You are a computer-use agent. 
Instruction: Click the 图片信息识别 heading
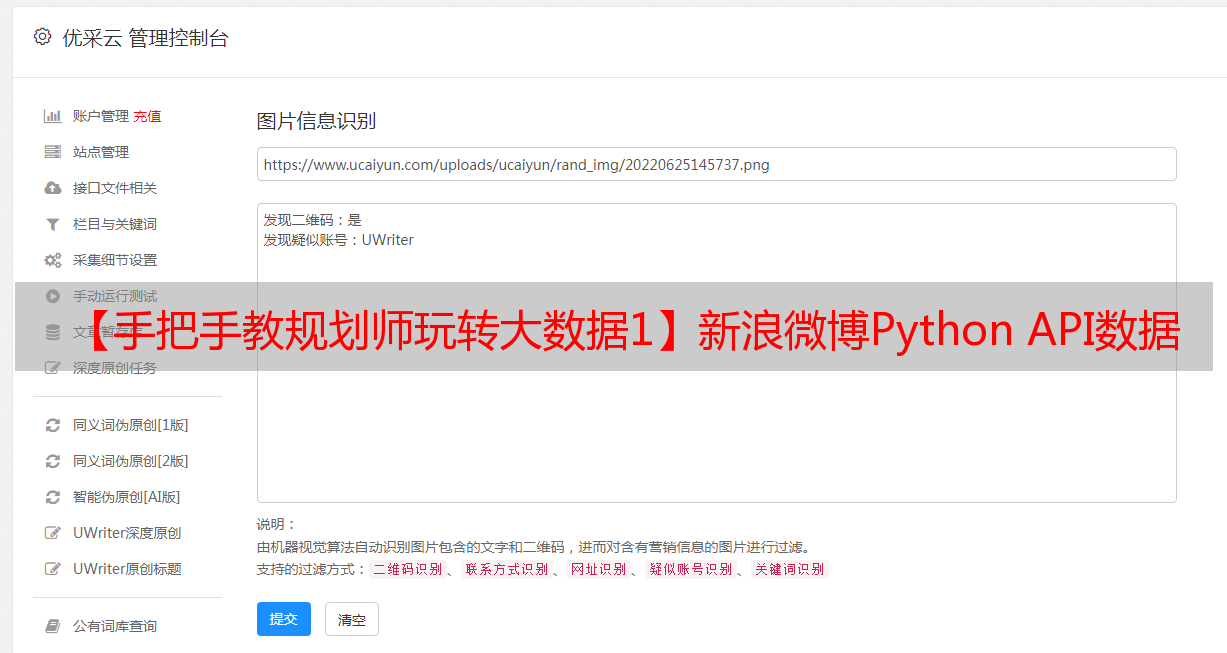click(316, 121)
